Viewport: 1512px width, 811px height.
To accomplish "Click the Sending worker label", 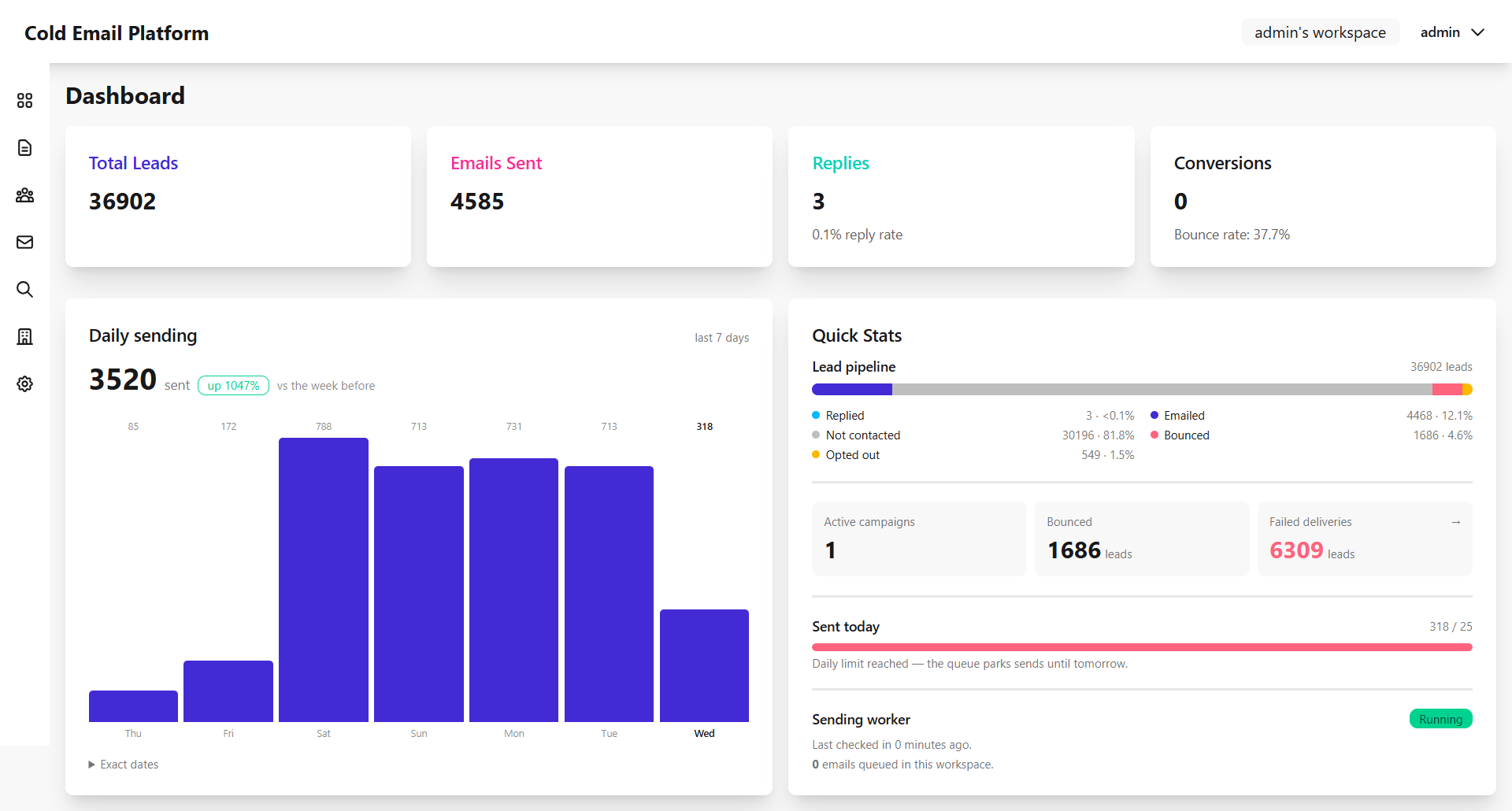I will click(861, 720).
